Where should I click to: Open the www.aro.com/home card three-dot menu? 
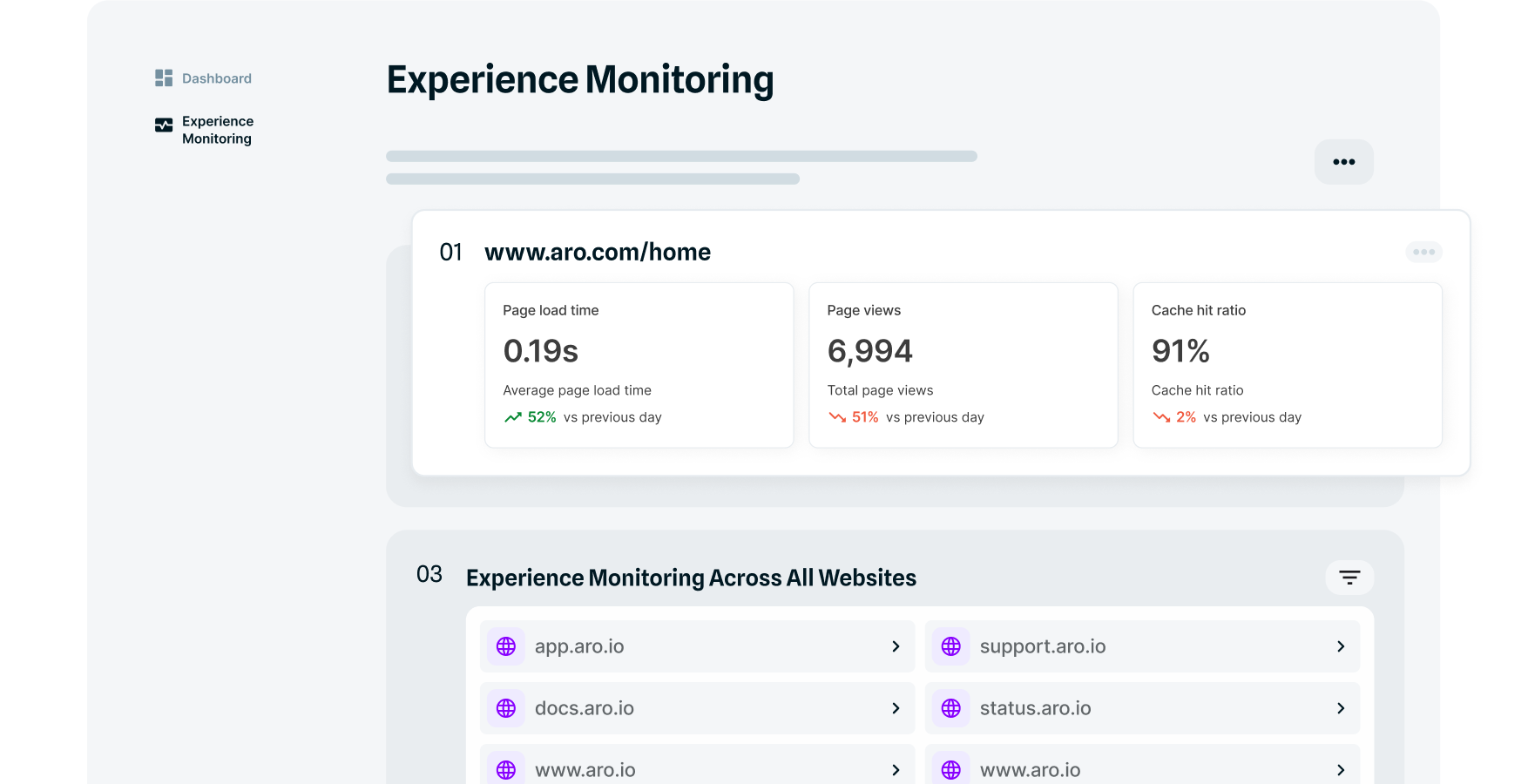point(1423,252)
